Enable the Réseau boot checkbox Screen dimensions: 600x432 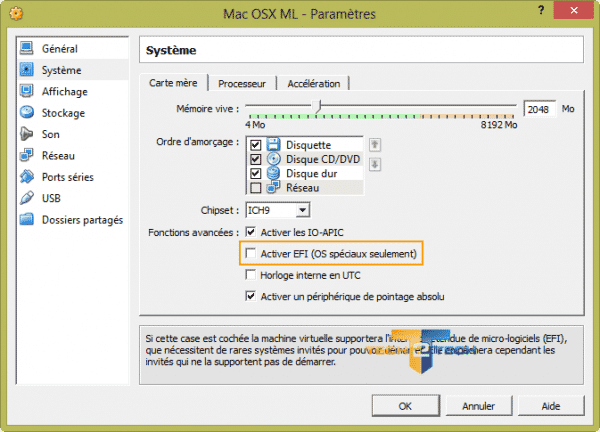coord(255,187)
